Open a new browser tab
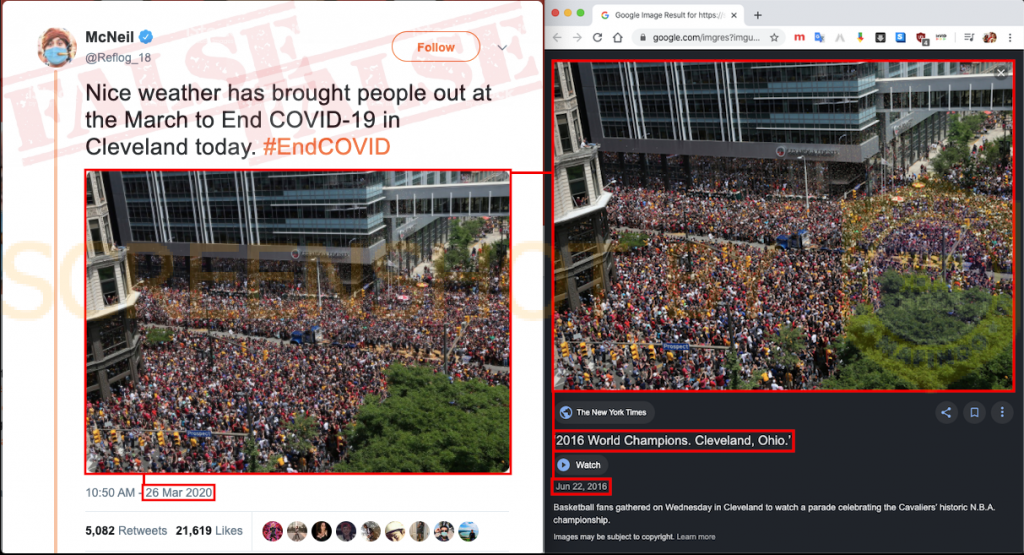The height and width of the screenshot is (555, 1024). pyautogui.click(x=758, y=15)
